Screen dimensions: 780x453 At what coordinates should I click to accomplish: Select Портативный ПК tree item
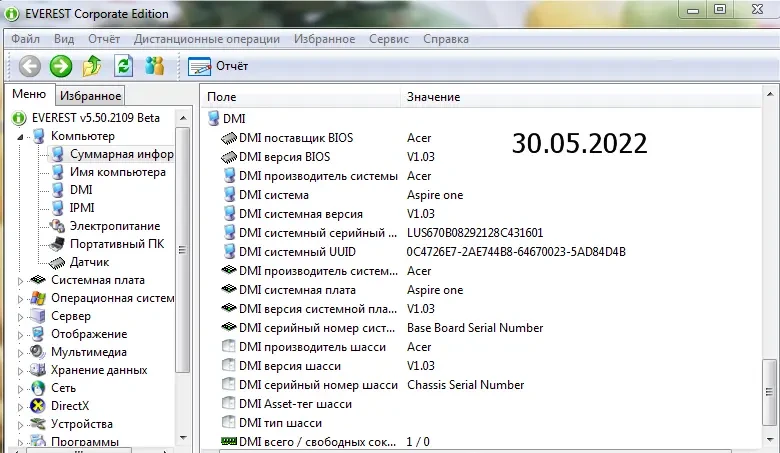coord(117,244)
